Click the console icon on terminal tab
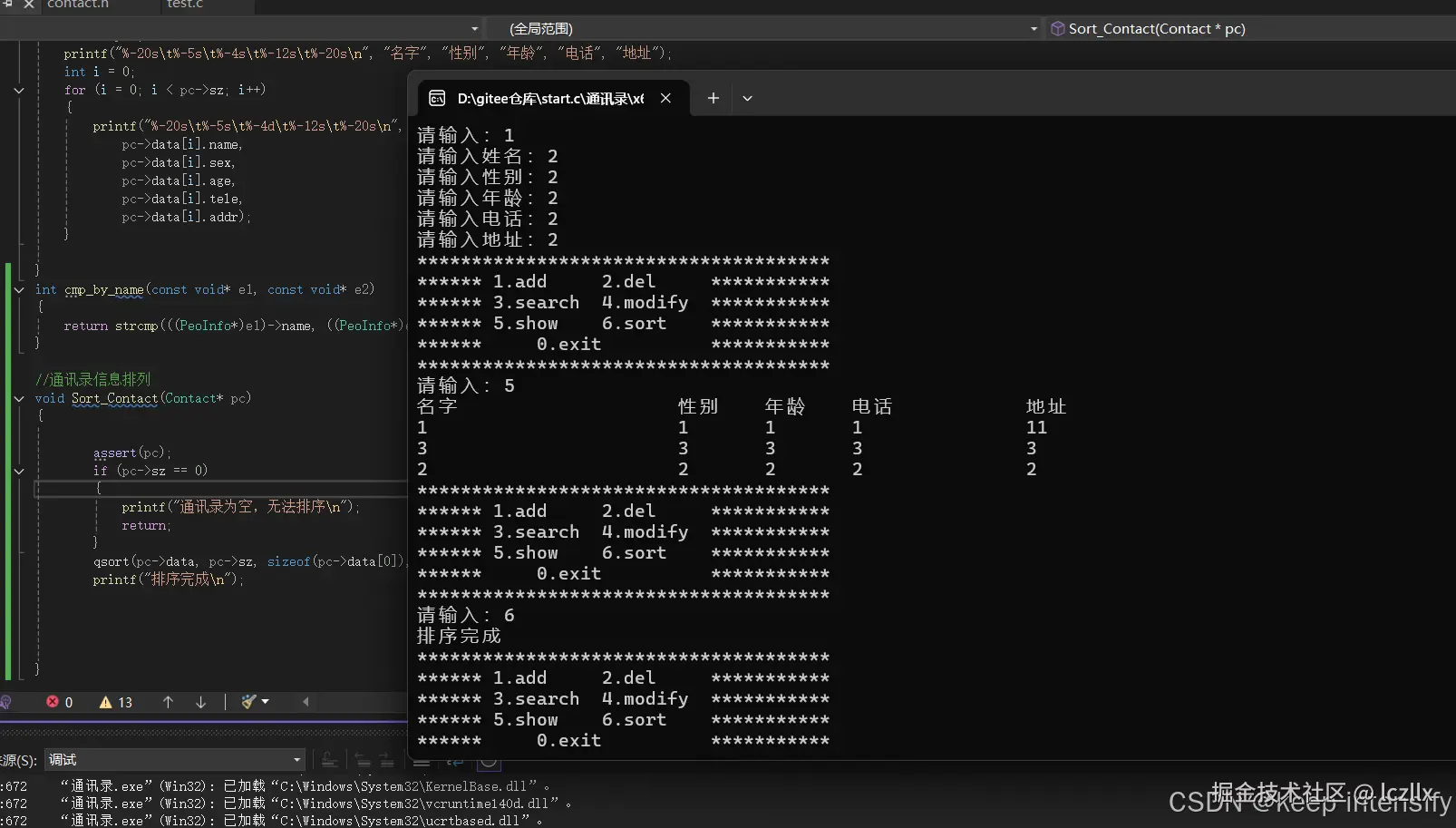The height and width of the screenshot is (828, 1456). 437,98
